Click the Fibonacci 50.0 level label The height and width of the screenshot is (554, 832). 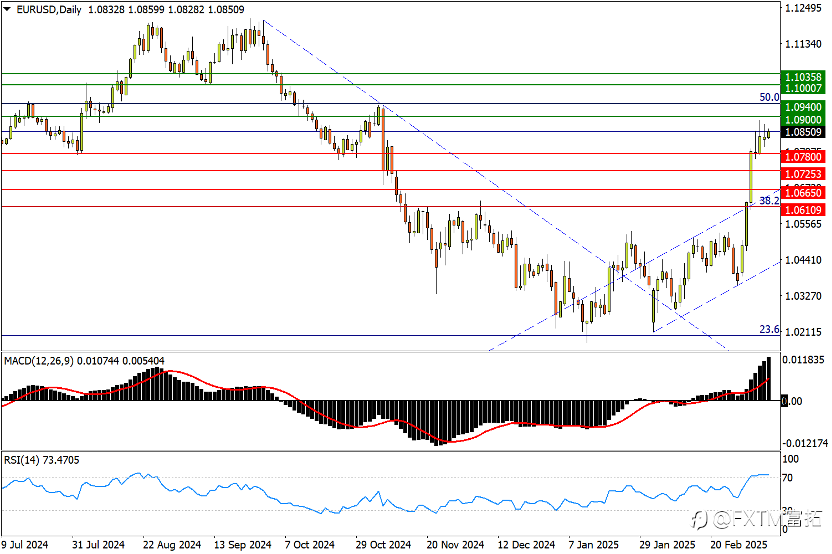pos(769,97)
